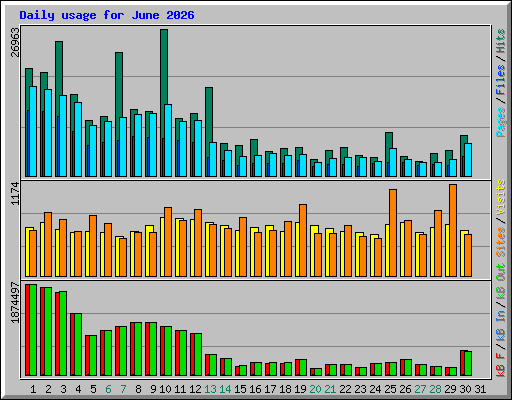
Task: Click the yellow Visits bar for day 20
Action: click(312, 251)
